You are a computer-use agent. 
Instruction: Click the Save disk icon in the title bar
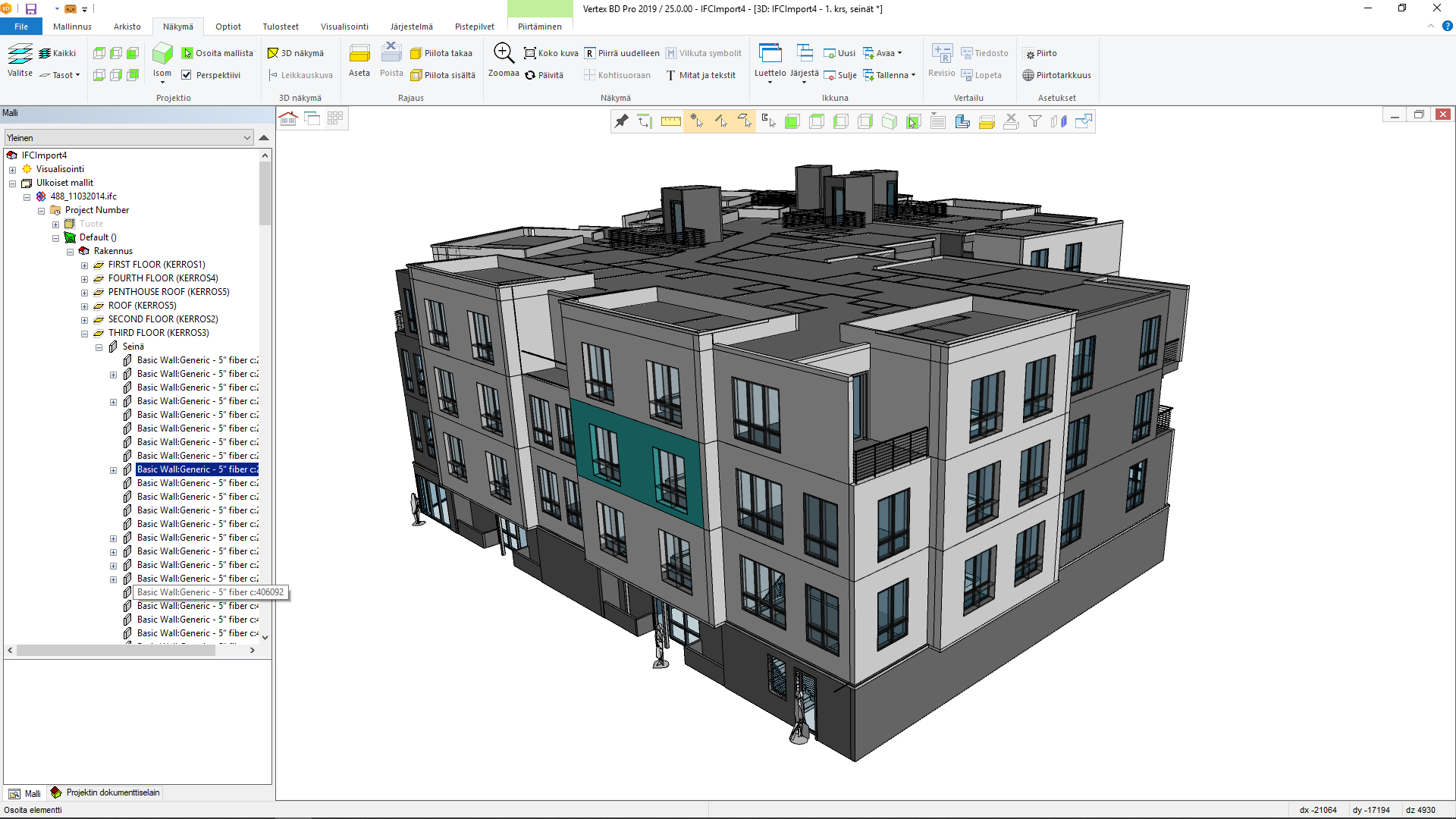click(x=31, y=9)
